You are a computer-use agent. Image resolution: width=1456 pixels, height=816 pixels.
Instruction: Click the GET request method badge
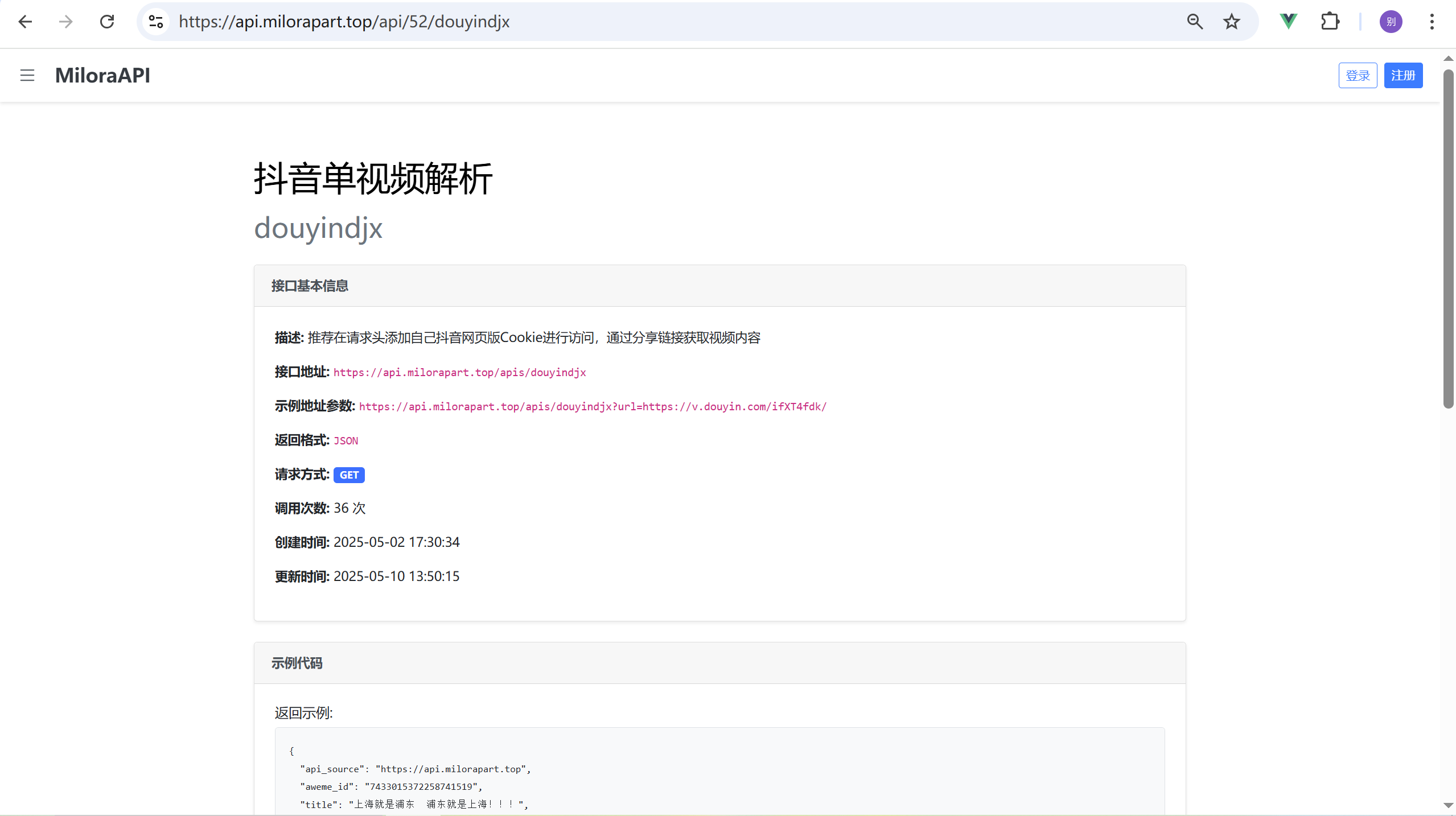tap(349, 475)
